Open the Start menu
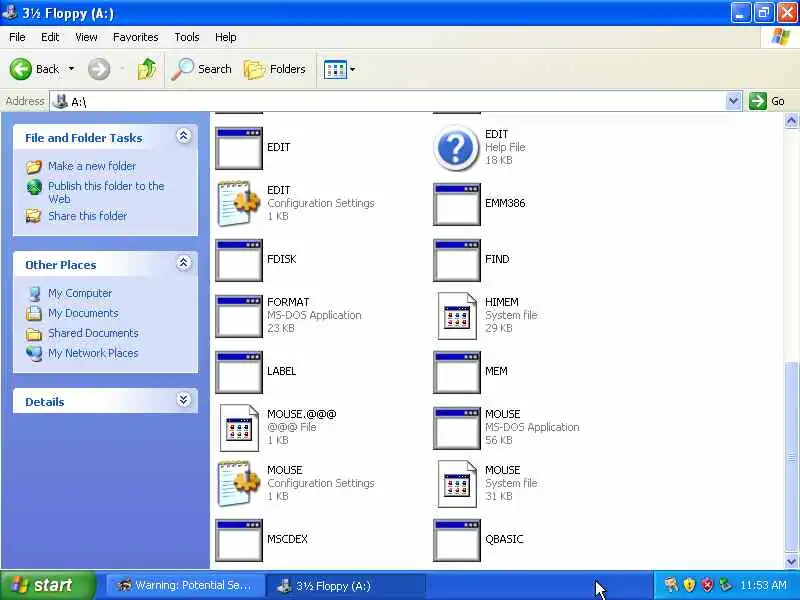The image size is (800, 600). (47, 585)
